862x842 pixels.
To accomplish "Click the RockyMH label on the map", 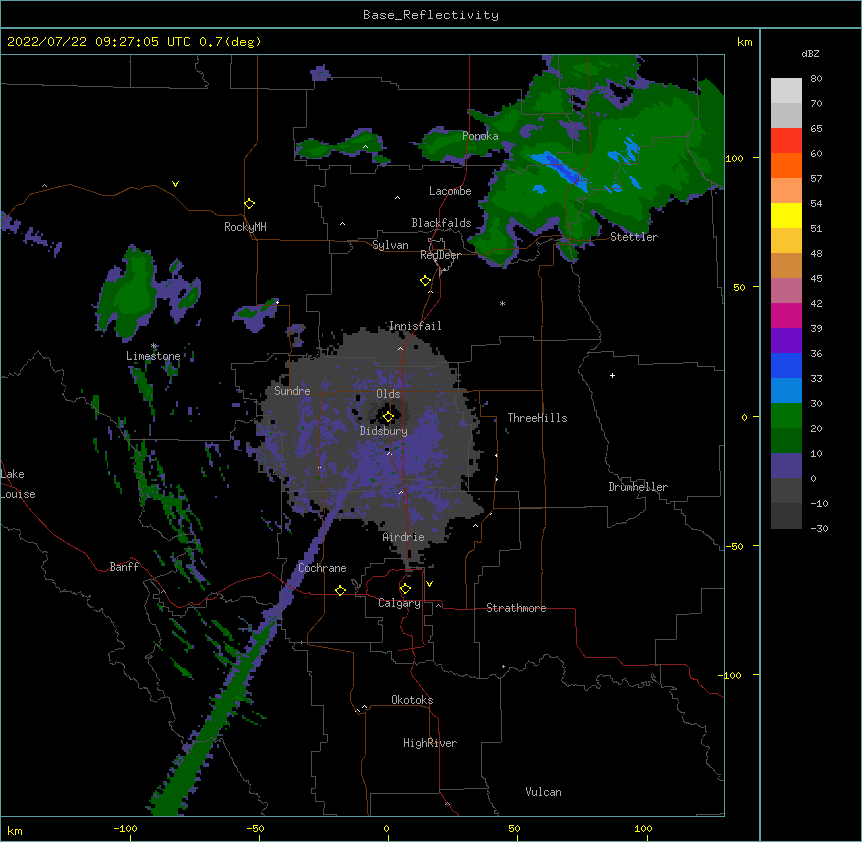I will pyautogui.click(x=245, y=227).
